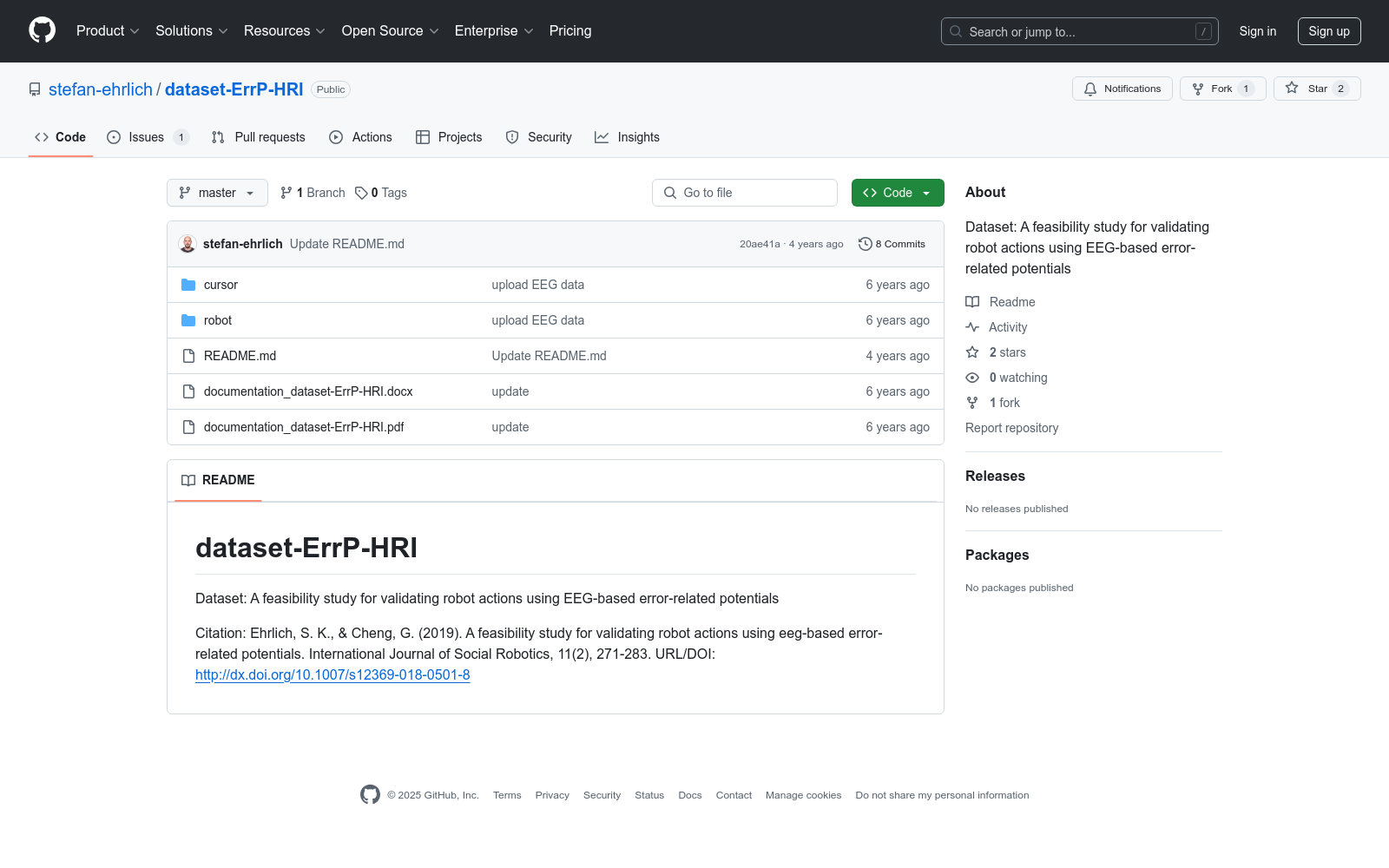Click the repository icon beside stefan-ehrlich
This screenshot has width=1389, height=868.
click(35, 89)
